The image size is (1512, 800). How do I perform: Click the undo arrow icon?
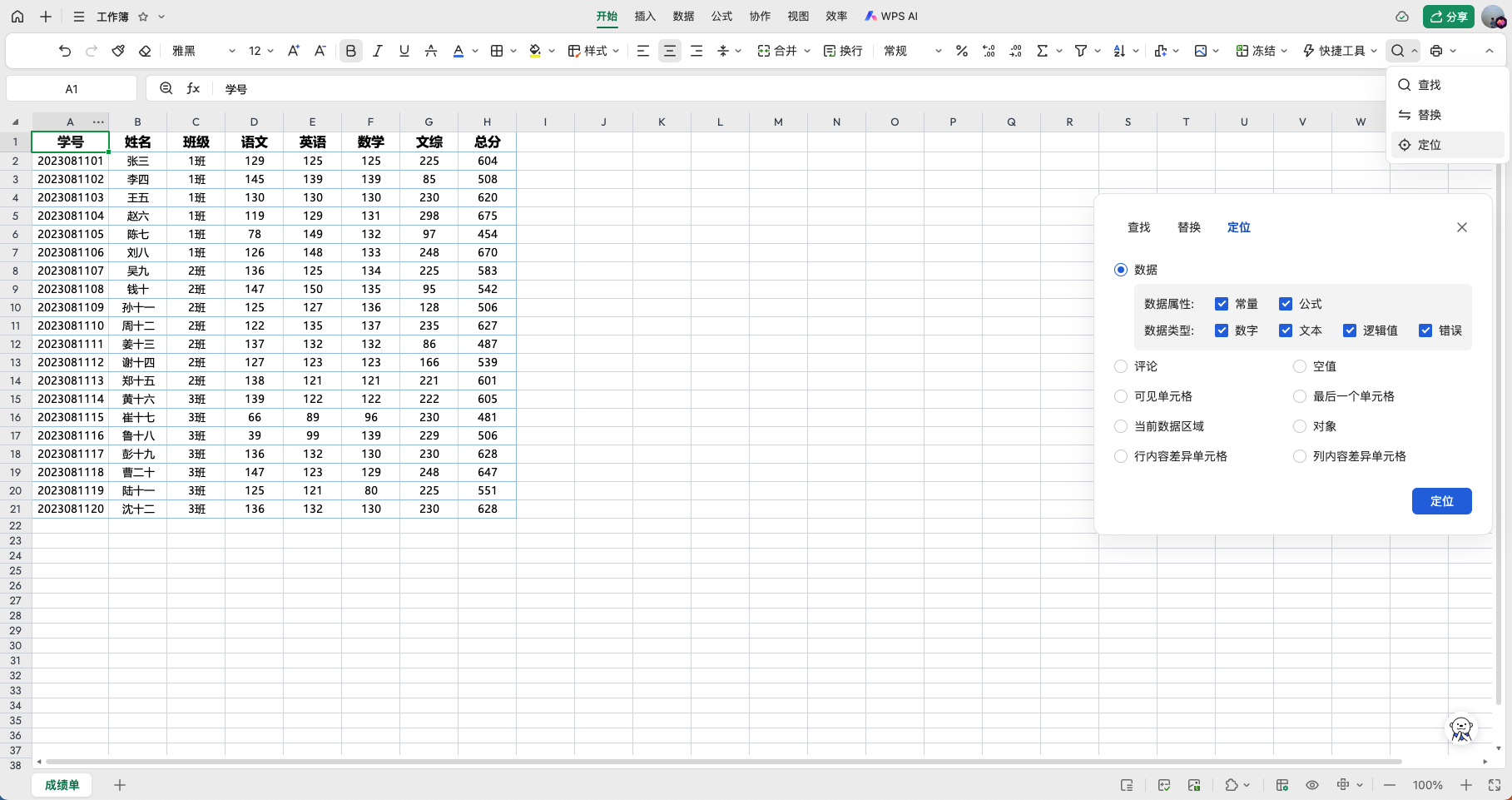[x=65, y=51]
